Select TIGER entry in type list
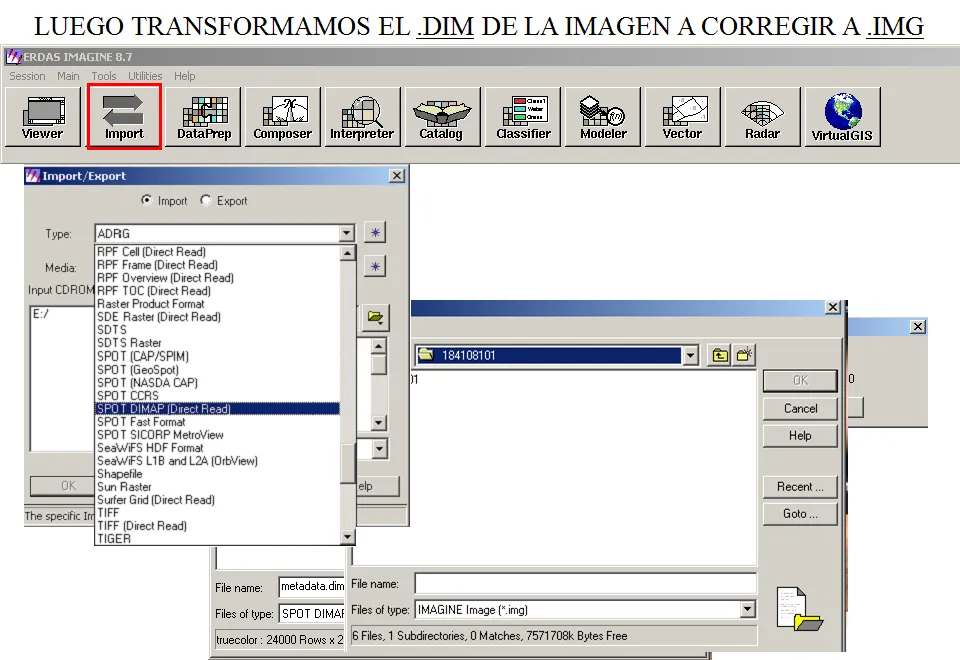Viewport: 960px width, 660px height. (218, 539)
